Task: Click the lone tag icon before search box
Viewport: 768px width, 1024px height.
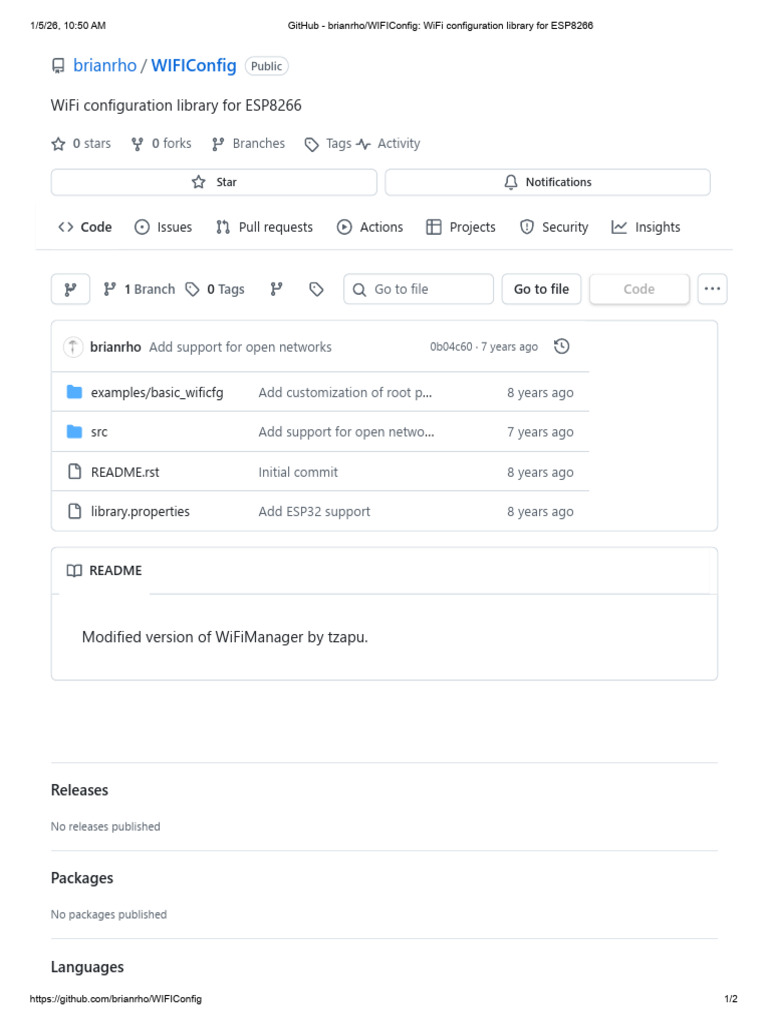Action: pyautogui.click(x=316, y=289)
